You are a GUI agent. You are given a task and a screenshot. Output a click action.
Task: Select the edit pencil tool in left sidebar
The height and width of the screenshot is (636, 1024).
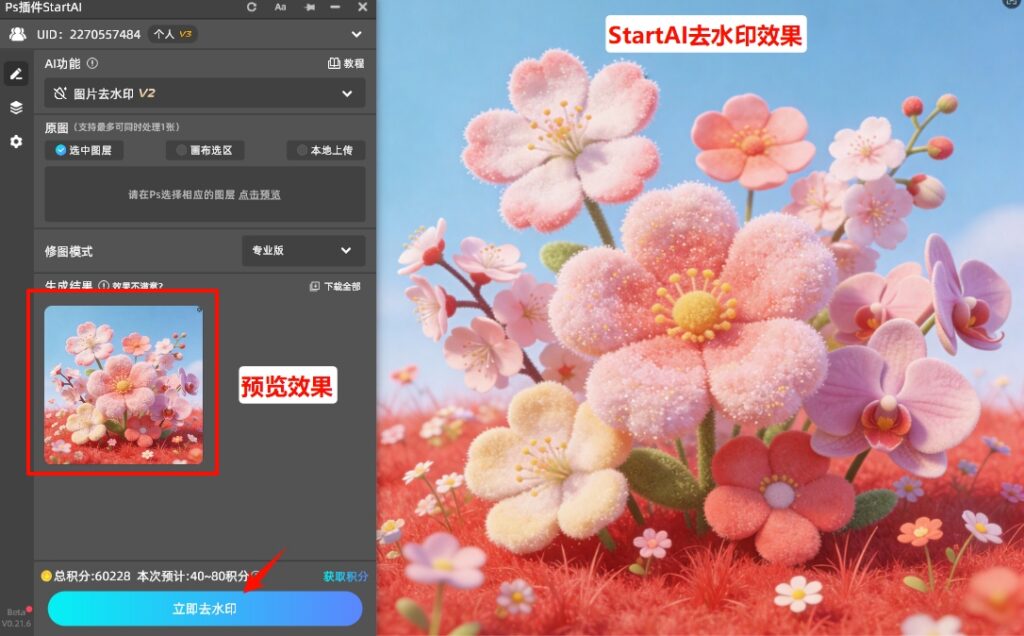[14, 73]
